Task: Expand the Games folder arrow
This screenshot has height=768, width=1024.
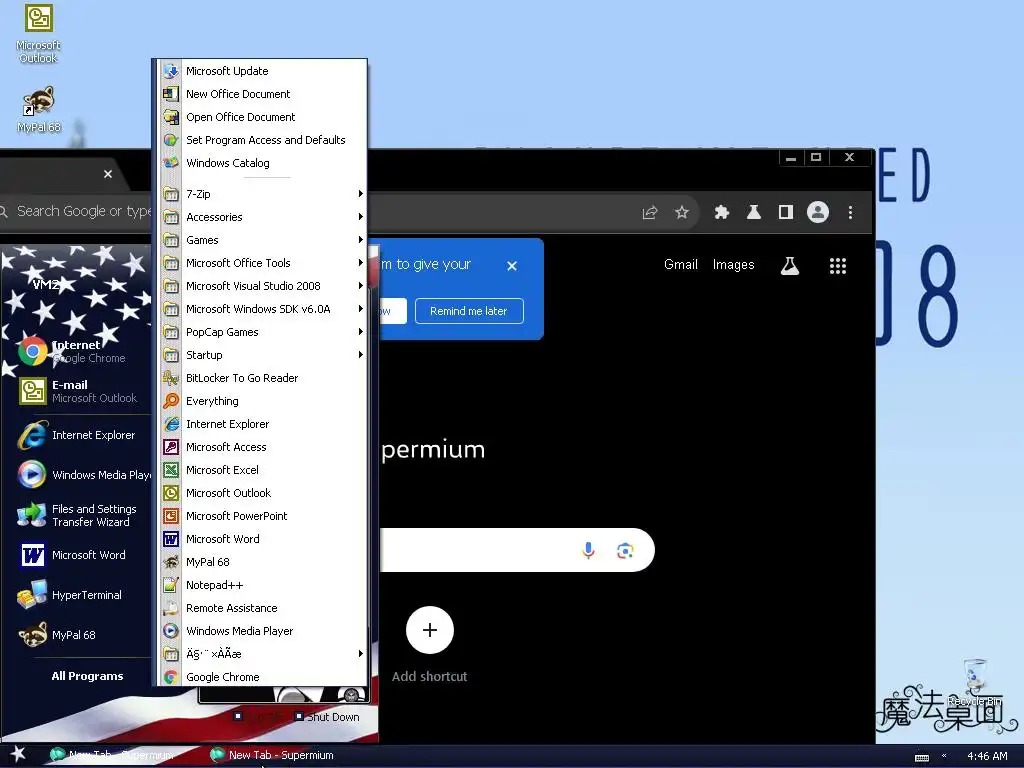Action: click(x=360, y=239)
